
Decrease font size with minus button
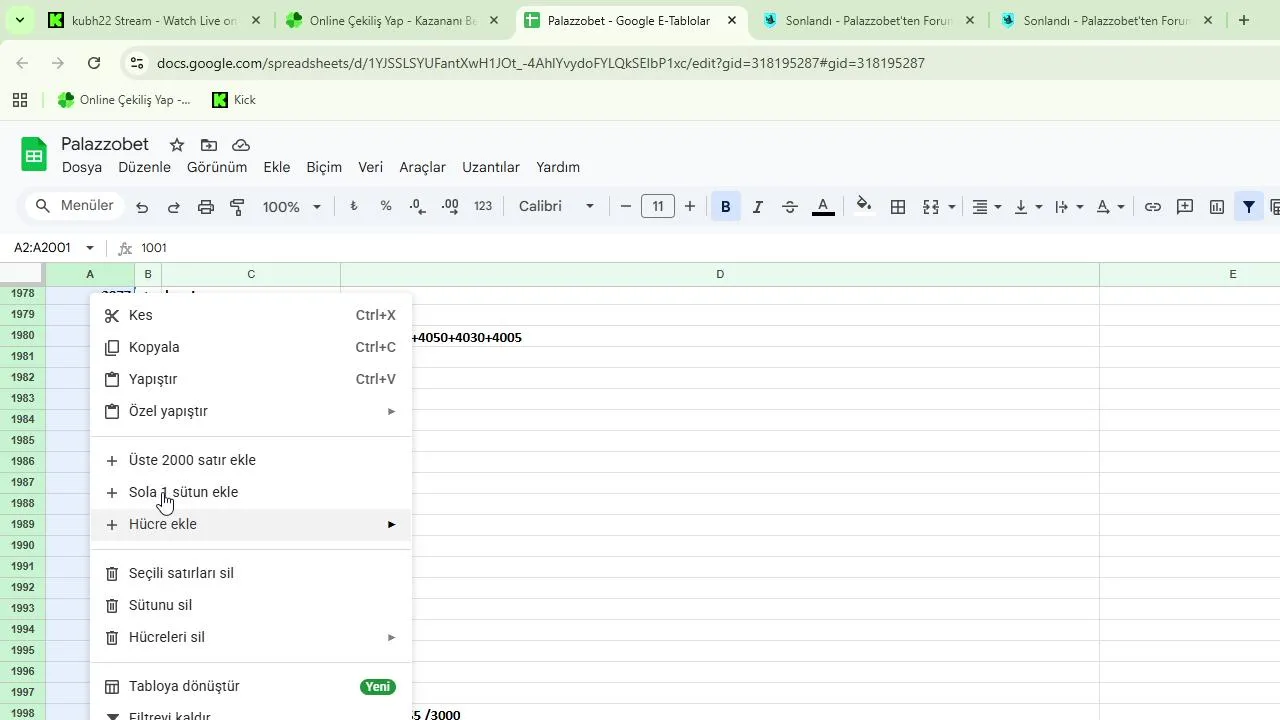(x=626, y=207)
